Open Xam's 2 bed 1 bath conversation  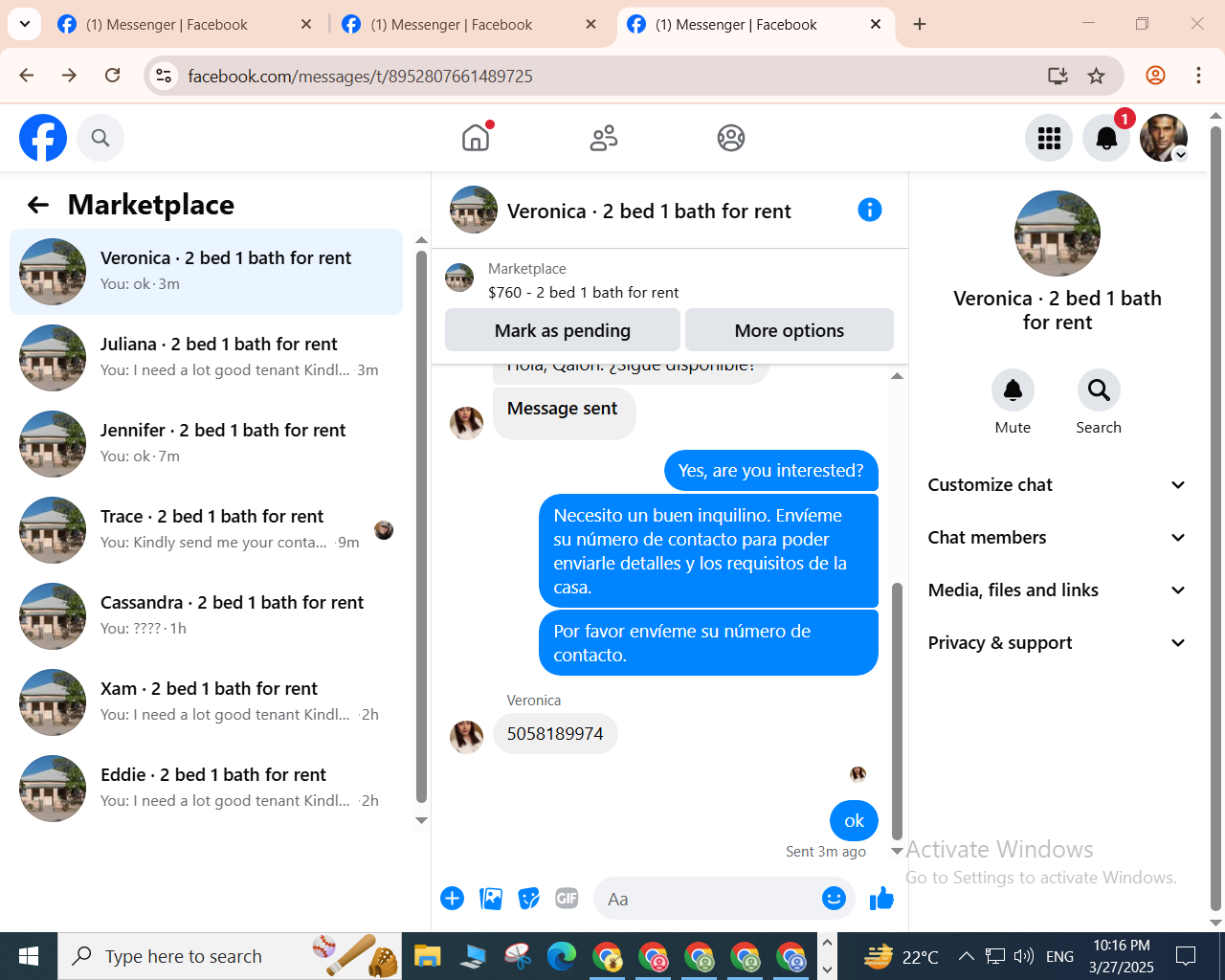206,702
